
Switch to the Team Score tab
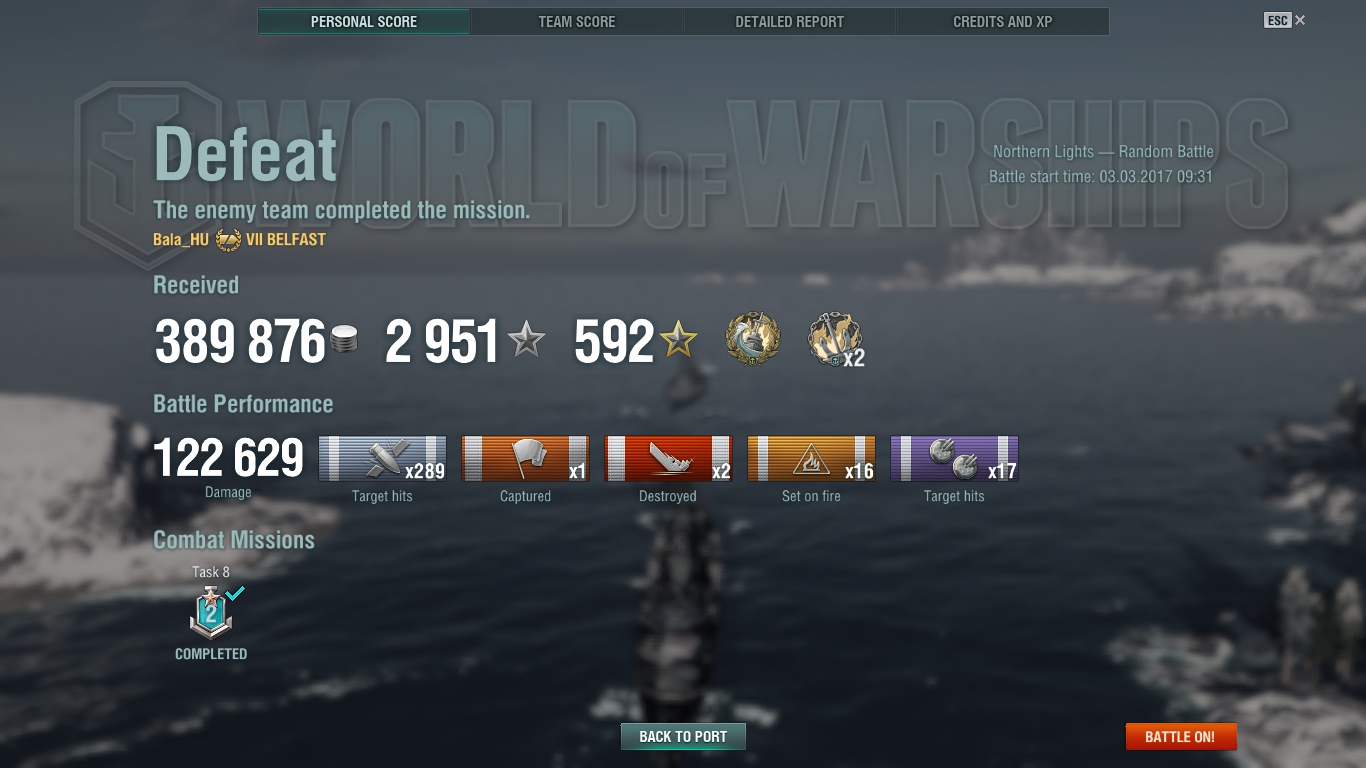click(x=577, y=21)
